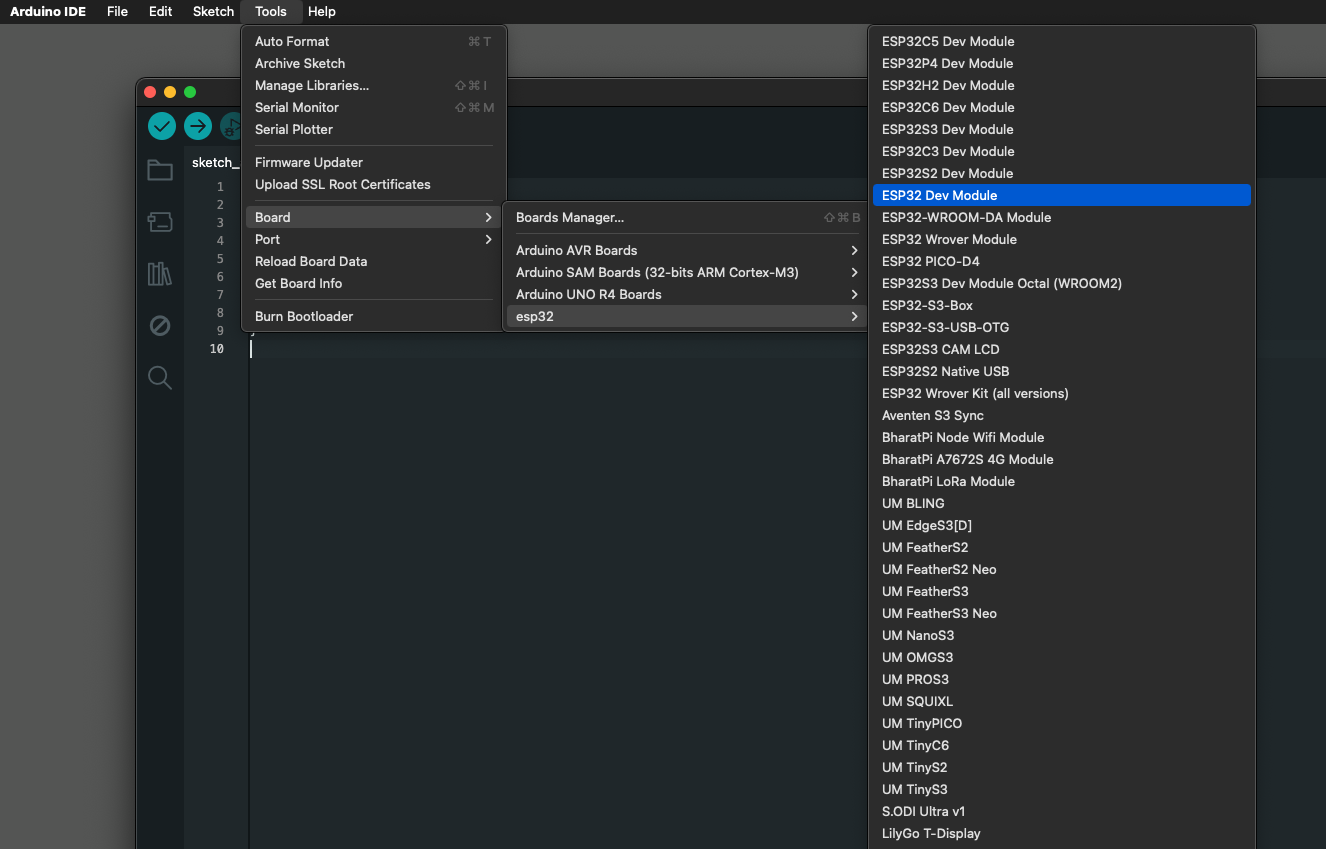Select Firmware Updater entry
Image resolution: width=1326 pixels, height=849 pixels.
(374, 162)
